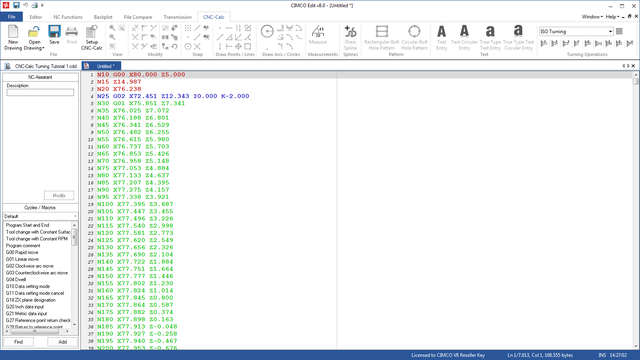Select G01 Linear move macro

pyautogui.click(x=22, y=259)
